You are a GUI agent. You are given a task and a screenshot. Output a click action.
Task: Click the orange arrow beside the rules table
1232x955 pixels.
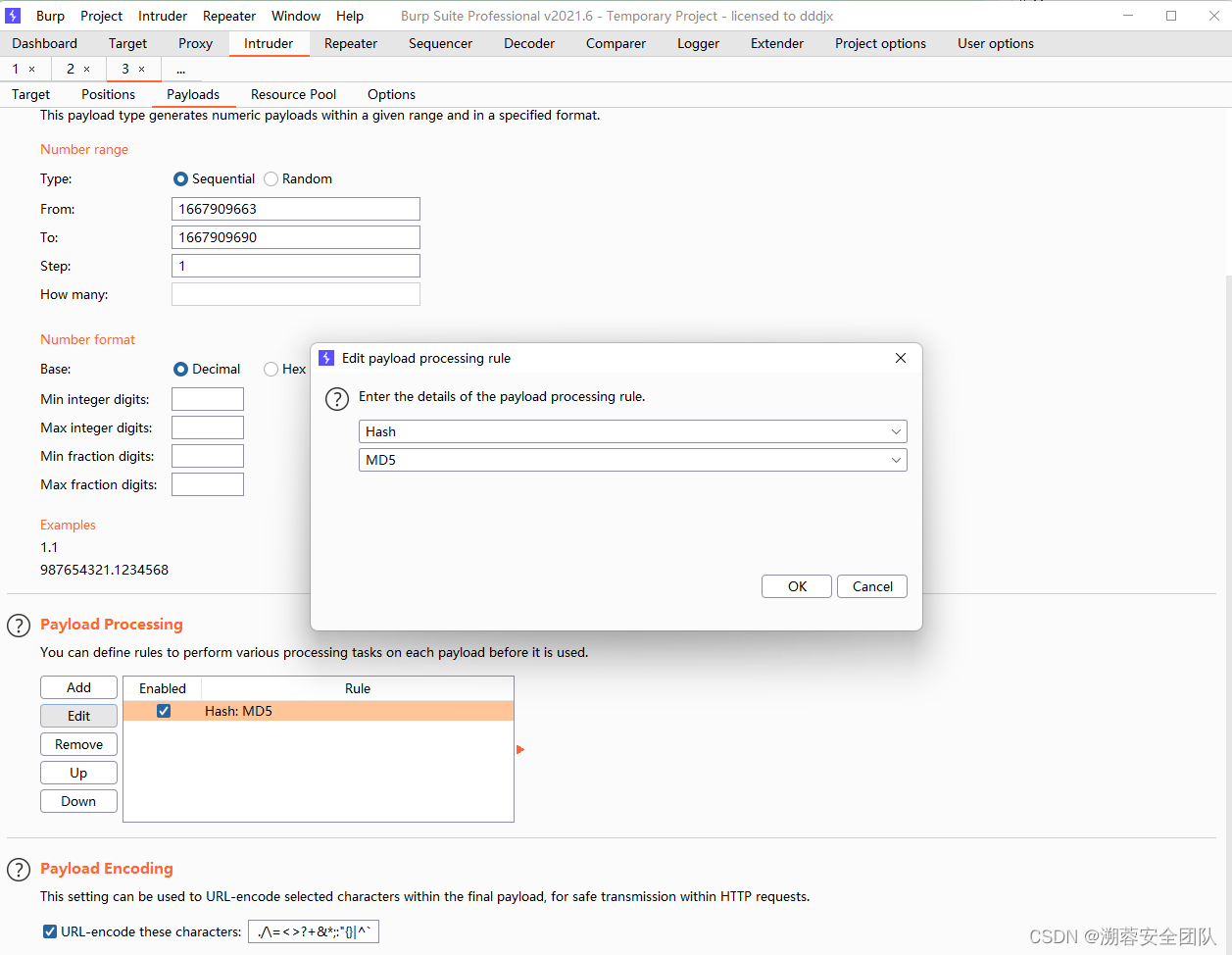point(520,750)
